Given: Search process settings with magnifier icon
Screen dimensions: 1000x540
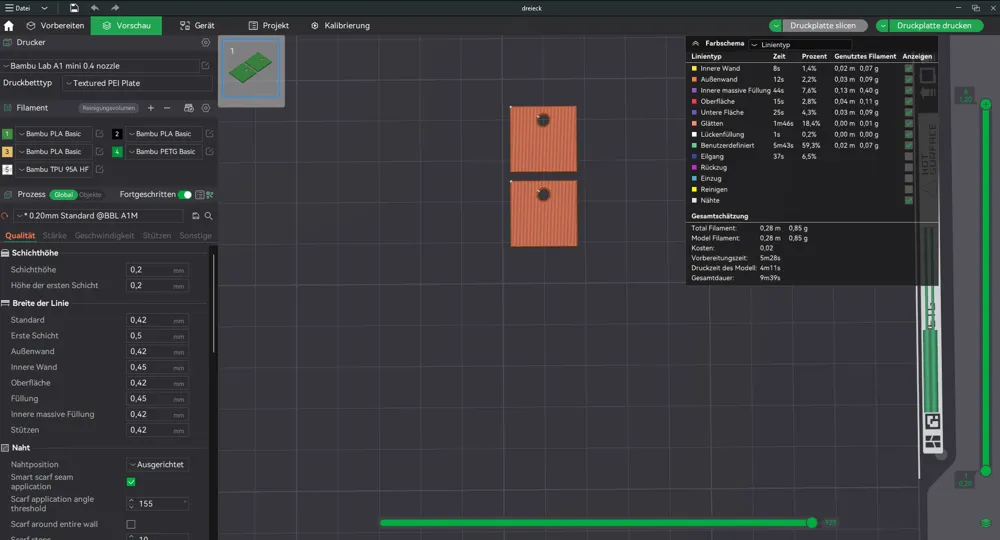Looking at the screenshot, I should [x=209, y=216].
